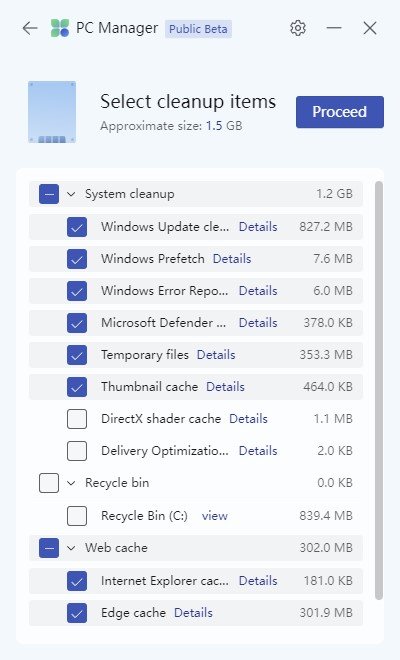Minimize the PC Manager window

pyautogui.click(x=334, y=28)
